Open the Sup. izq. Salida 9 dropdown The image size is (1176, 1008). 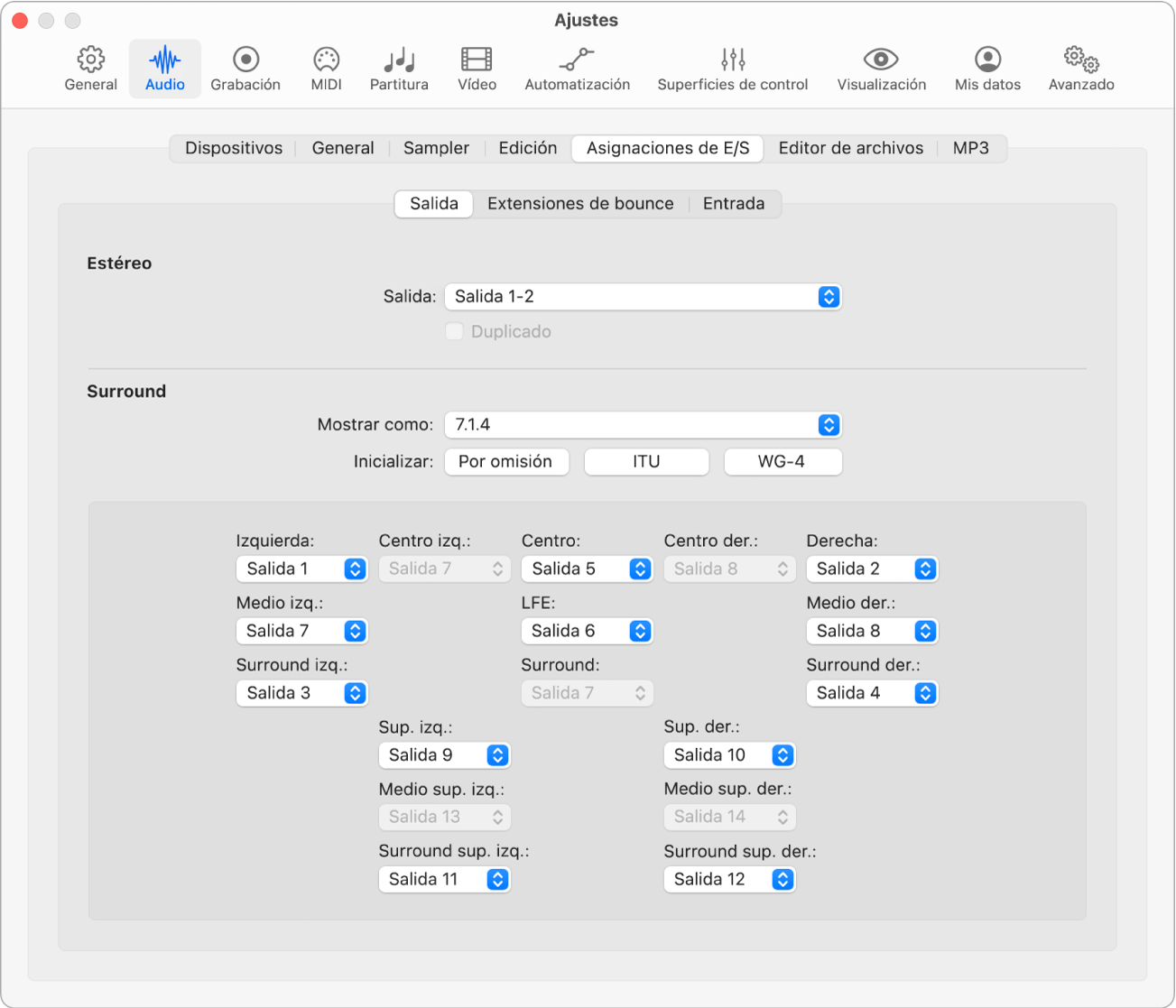click(x=444, y=755)
